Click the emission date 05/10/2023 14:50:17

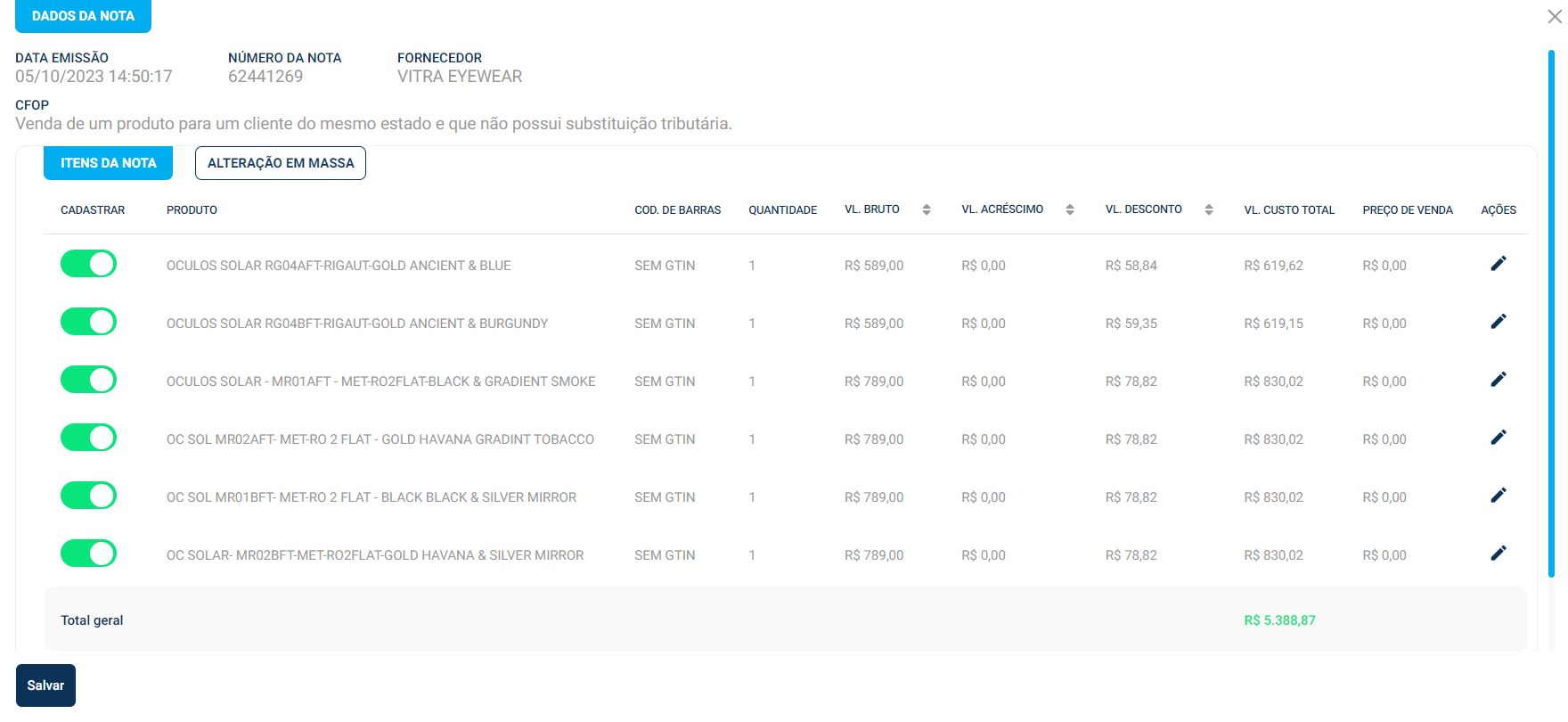coord(94,77)
